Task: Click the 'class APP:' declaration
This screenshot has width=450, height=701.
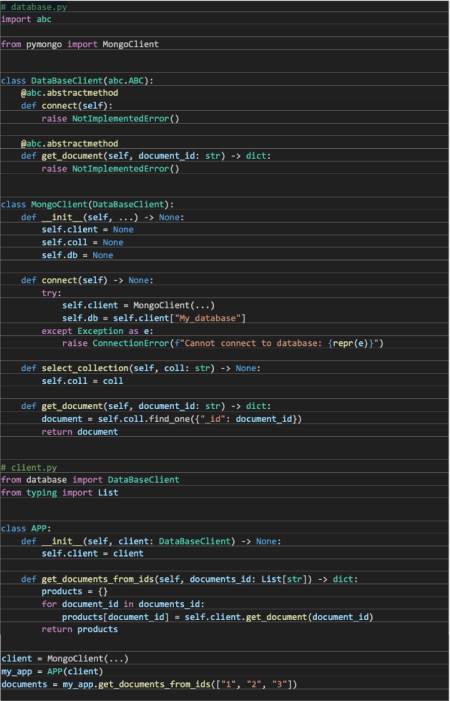Action: pos(26,529)
